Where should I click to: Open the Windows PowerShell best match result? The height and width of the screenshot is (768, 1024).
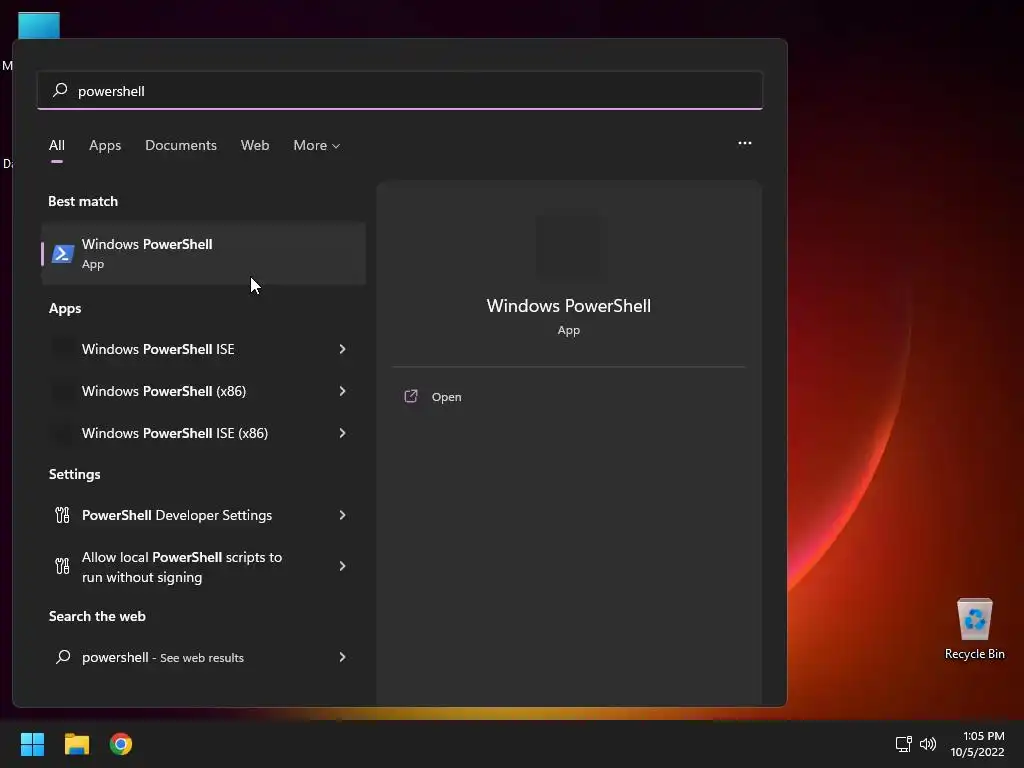(x=203, y=253)
